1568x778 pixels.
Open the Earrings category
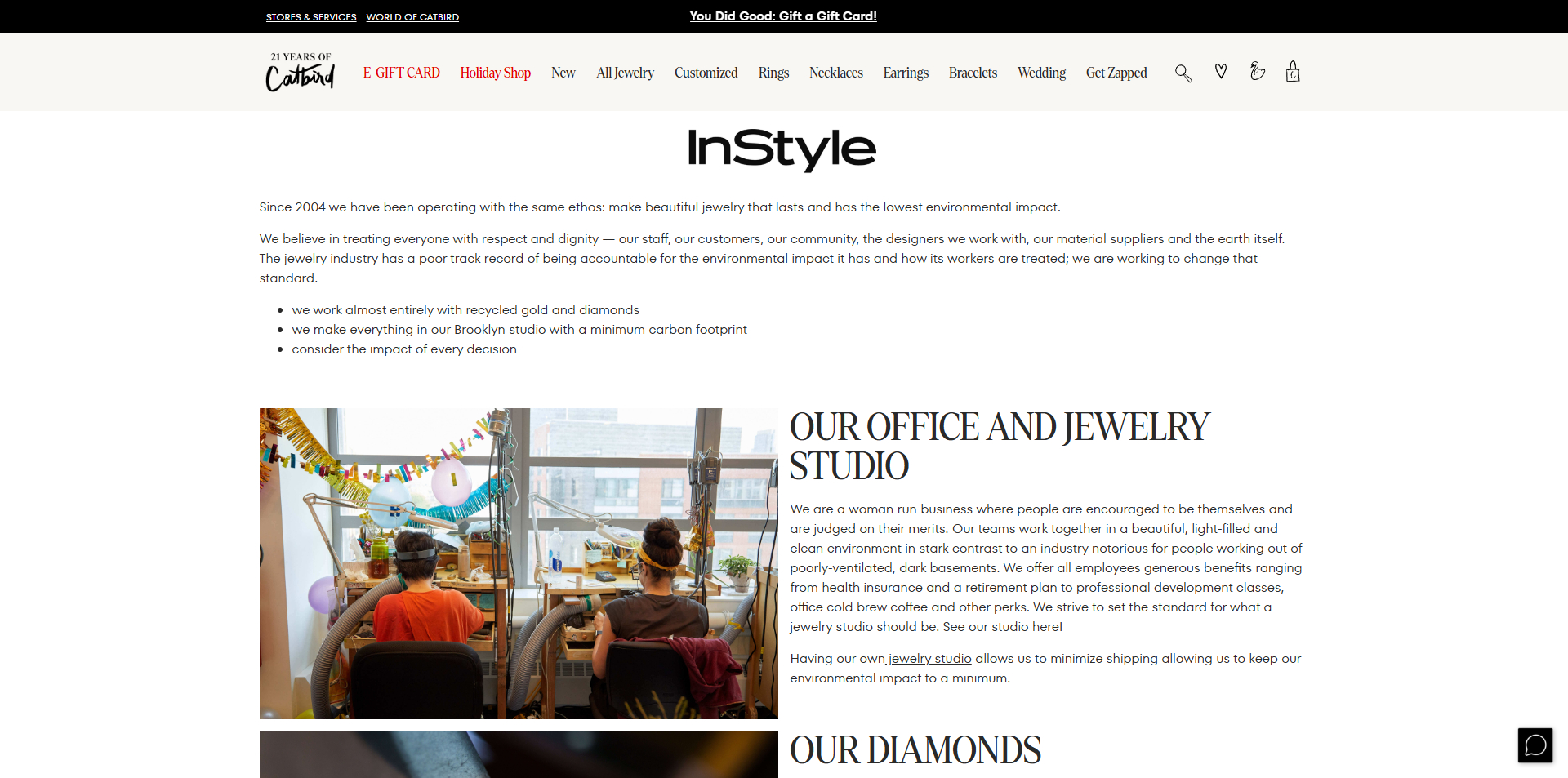(906, 73)
